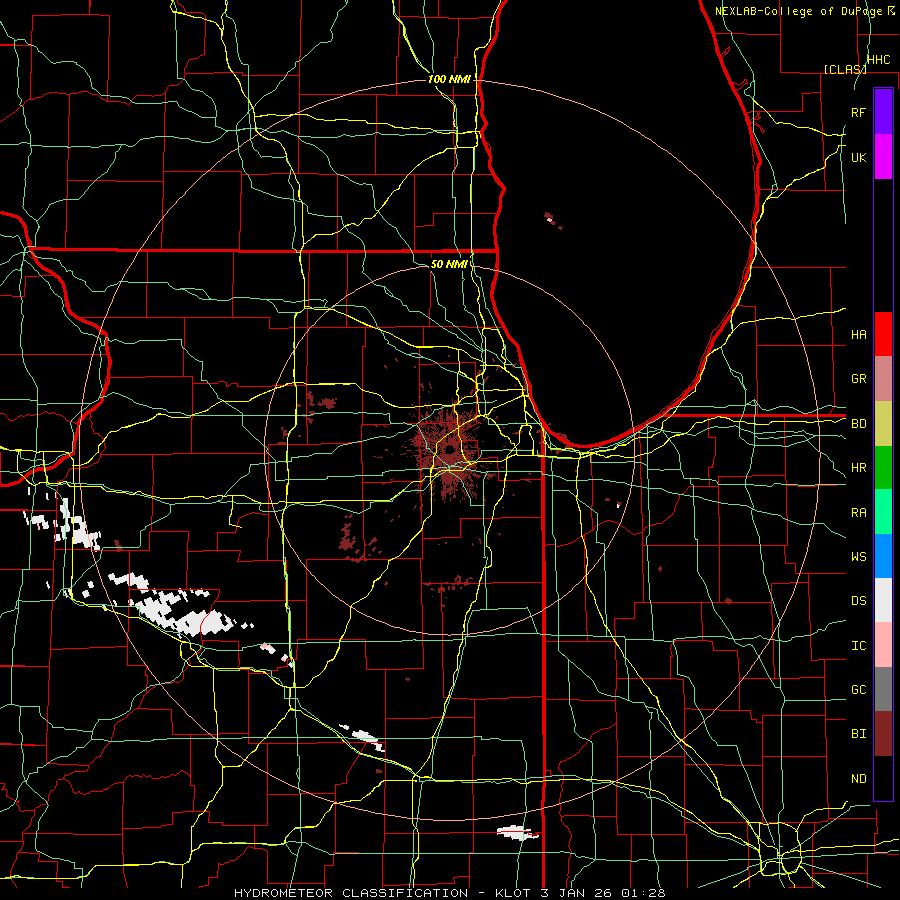900x900 pixels.
Task: Click the purple RF color swatch
Action: (x=883, y=112)
